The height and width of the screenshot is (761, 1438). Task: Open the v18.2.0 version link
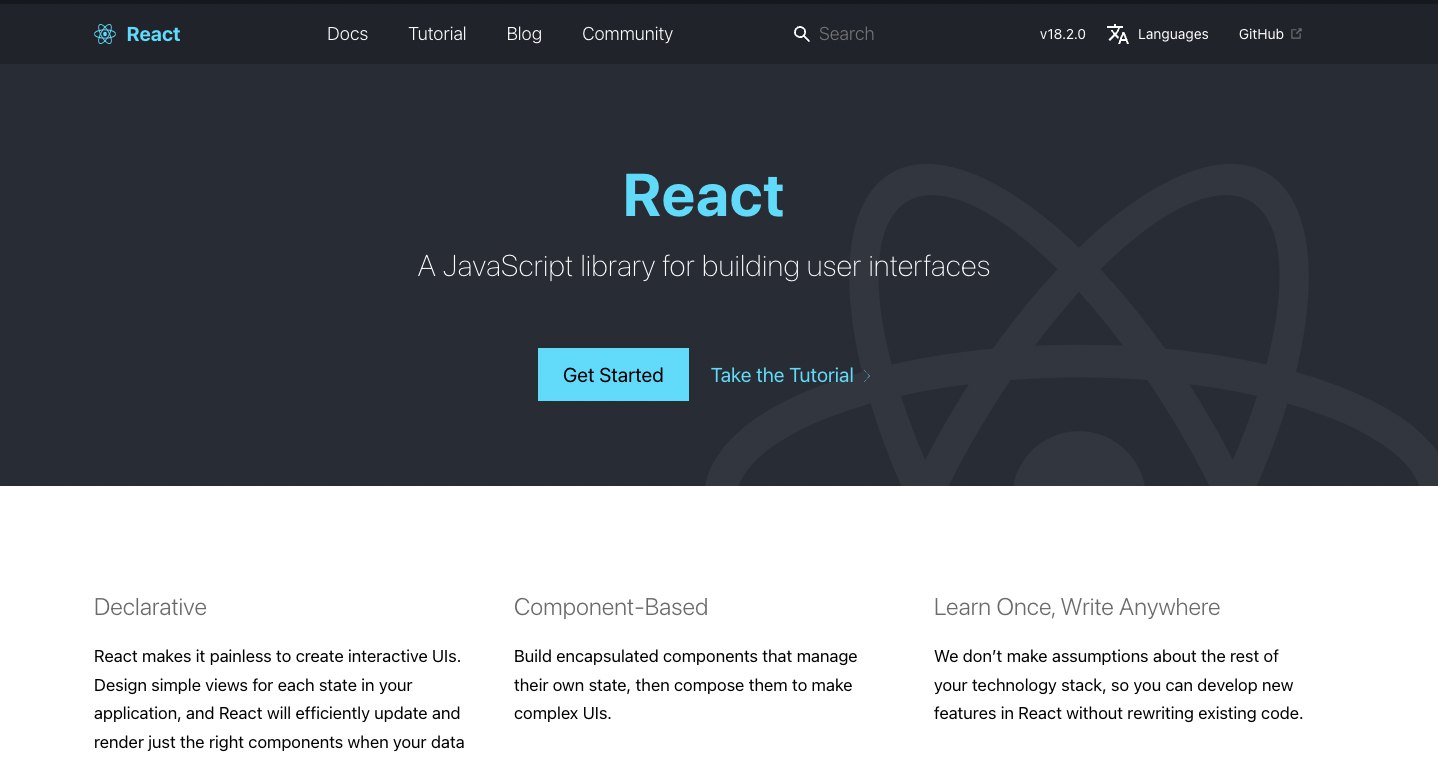[1062, 34]
